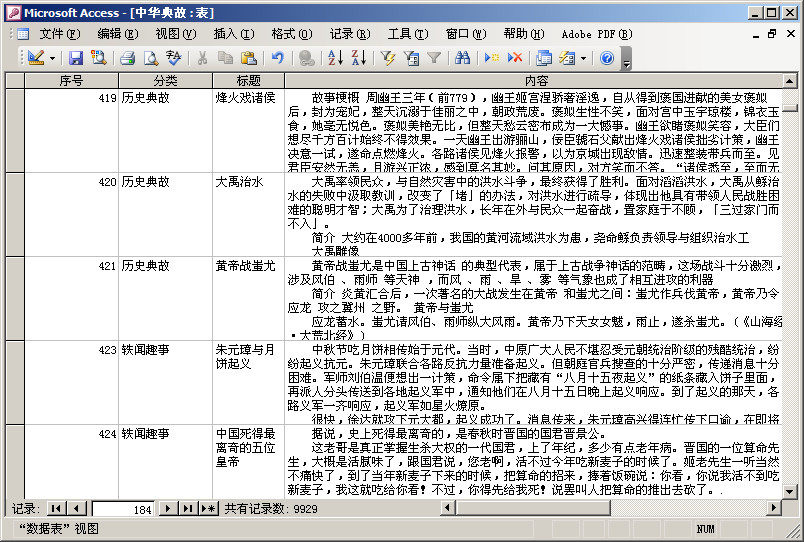Run the spelling check tool
Screen dimensions: 804x542
click(173, 58)
